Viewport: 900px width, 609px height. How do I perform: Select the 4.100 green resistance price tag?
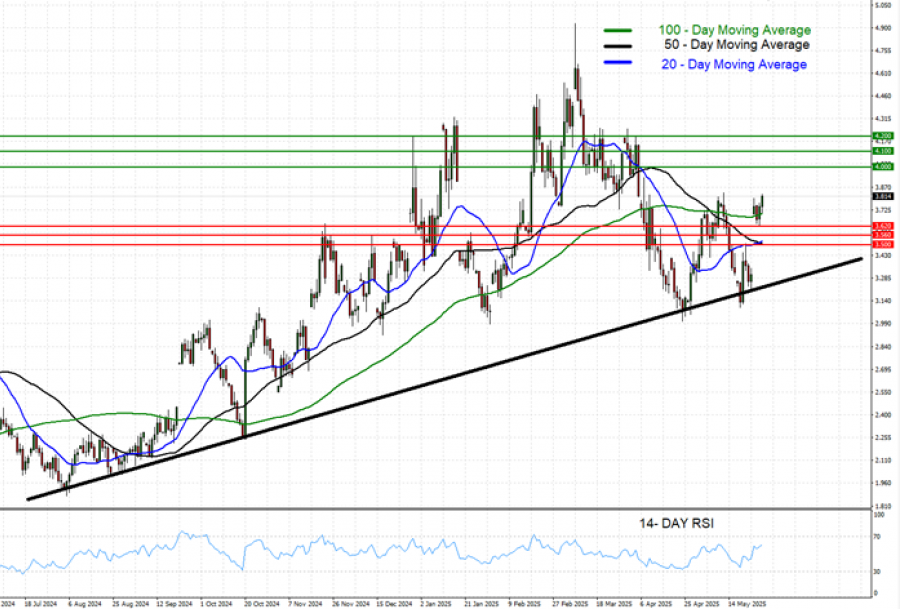pyautogui.click(x=882, y=151)
